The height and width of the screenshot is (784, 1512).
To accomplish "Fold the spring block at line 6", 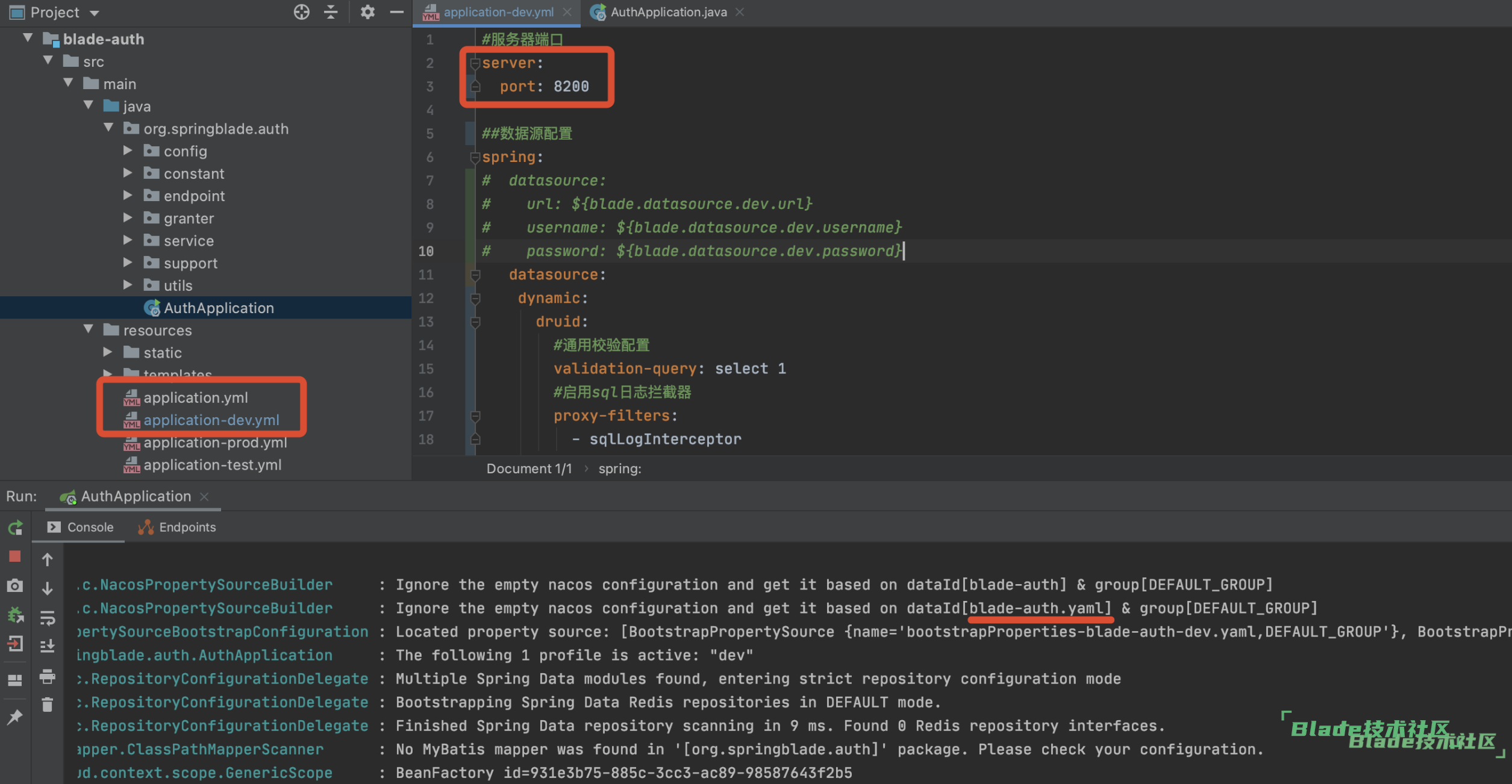I will (x=475, y=157).
